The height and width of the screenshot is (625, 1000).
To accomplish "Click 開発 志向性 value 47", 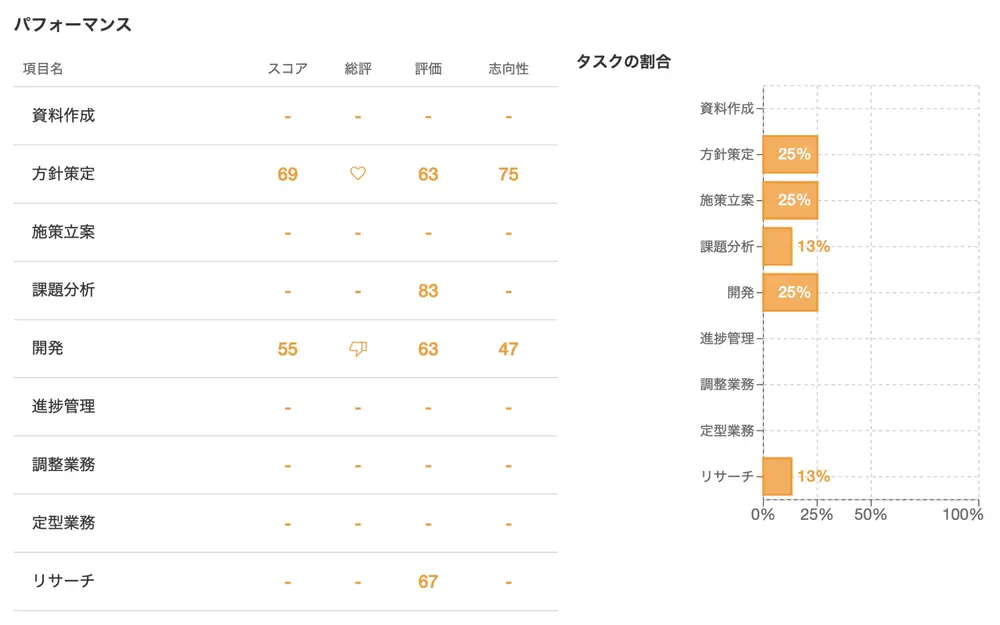I will [508, 349].
